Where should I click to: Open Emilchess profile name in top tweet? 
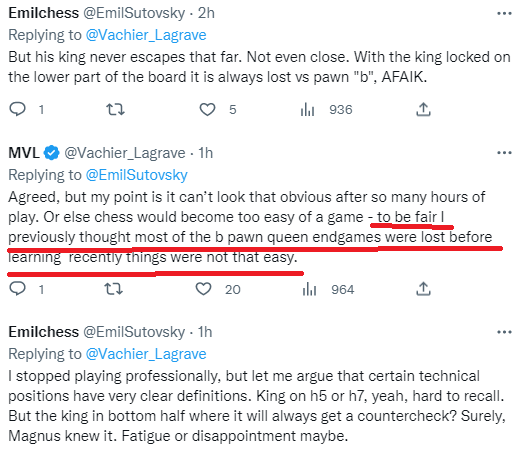click(44, 13)
